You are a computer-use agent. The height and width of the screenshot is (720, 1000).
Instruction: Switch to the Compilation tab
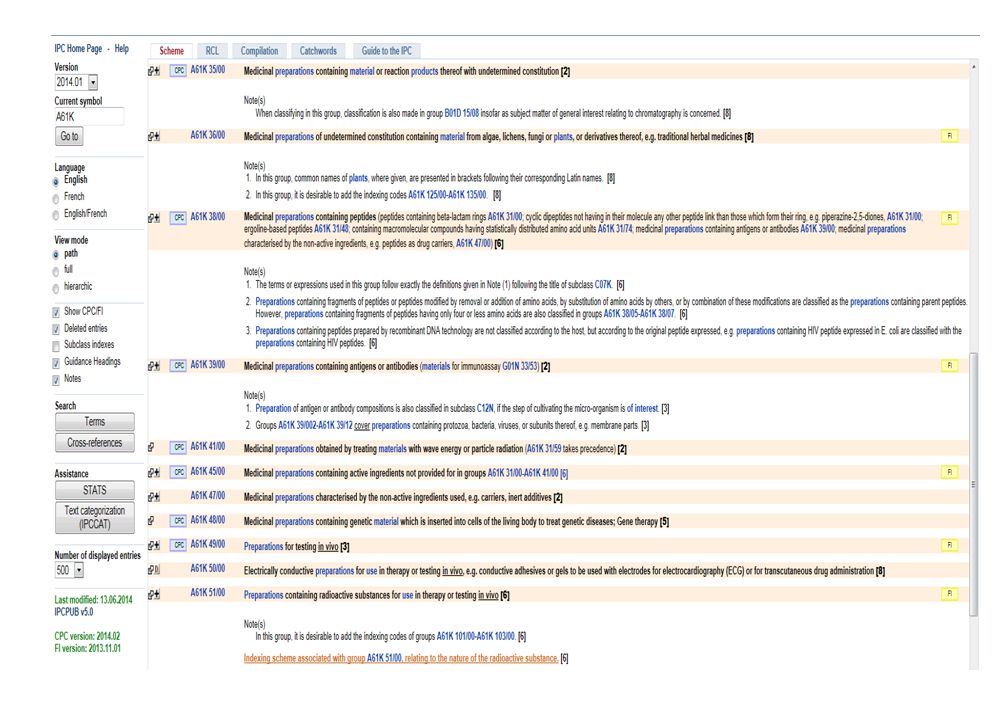click(x=259, y=51)
